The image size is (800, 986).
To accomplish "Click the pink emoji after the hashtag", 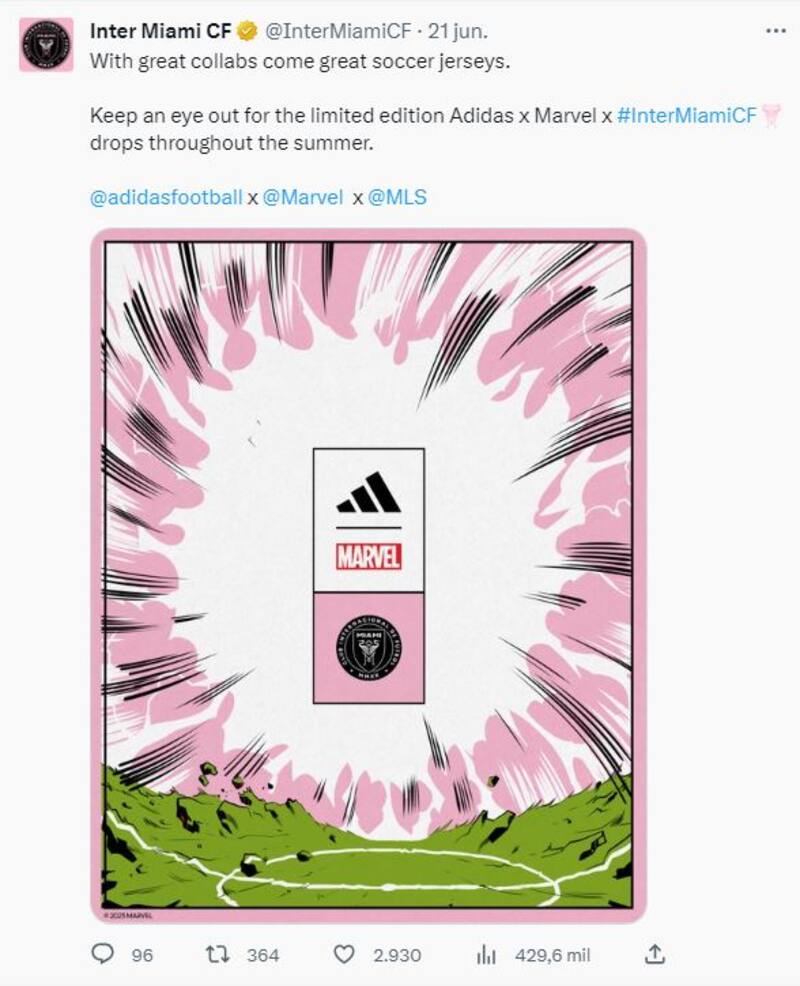I will [x=771, y=116].
